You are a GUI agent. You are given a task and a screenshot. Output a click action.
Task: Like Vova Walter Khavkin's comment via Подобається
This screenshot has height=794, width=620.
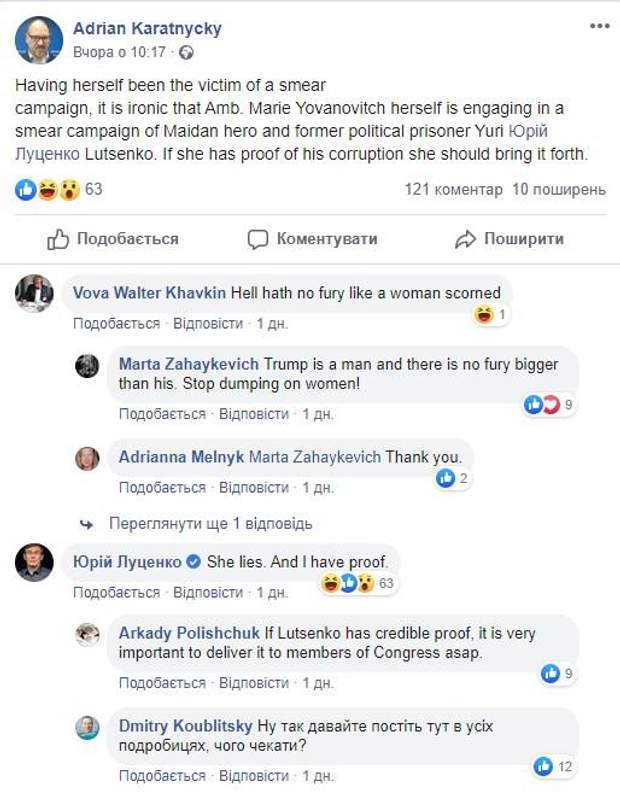point(116,324)
